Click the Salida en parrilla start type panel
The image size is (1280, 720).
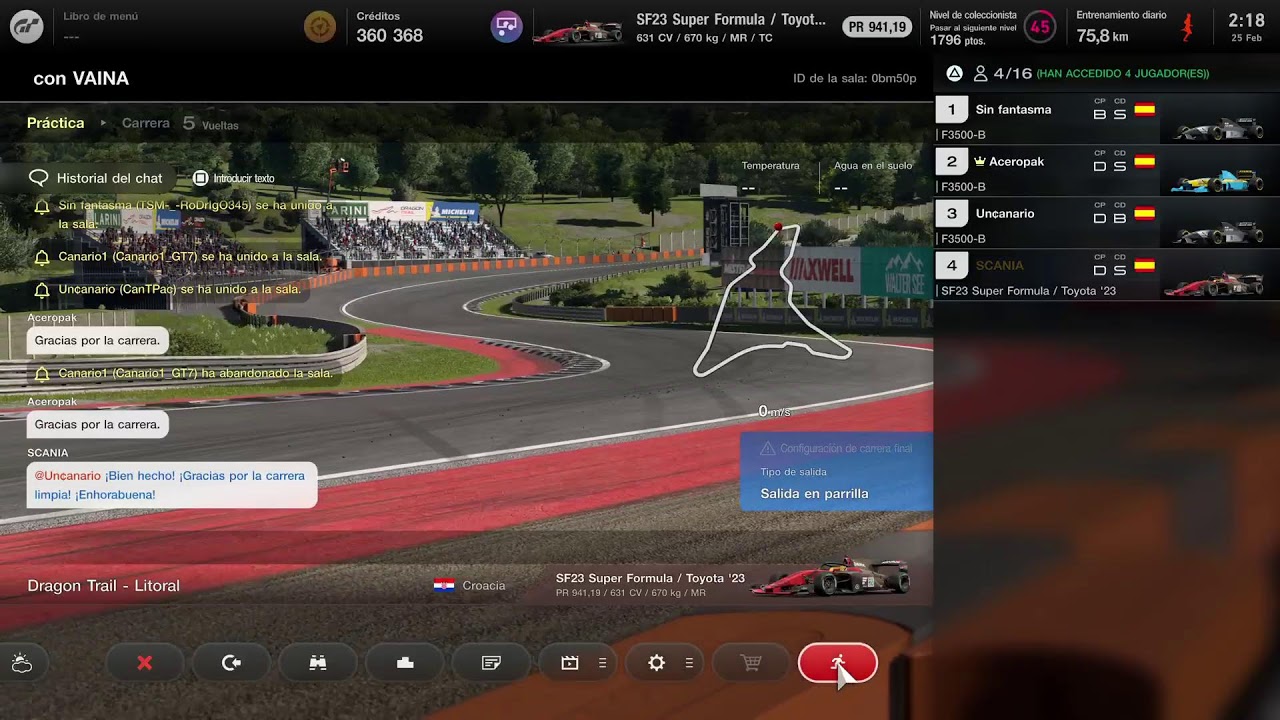(836, 472)
